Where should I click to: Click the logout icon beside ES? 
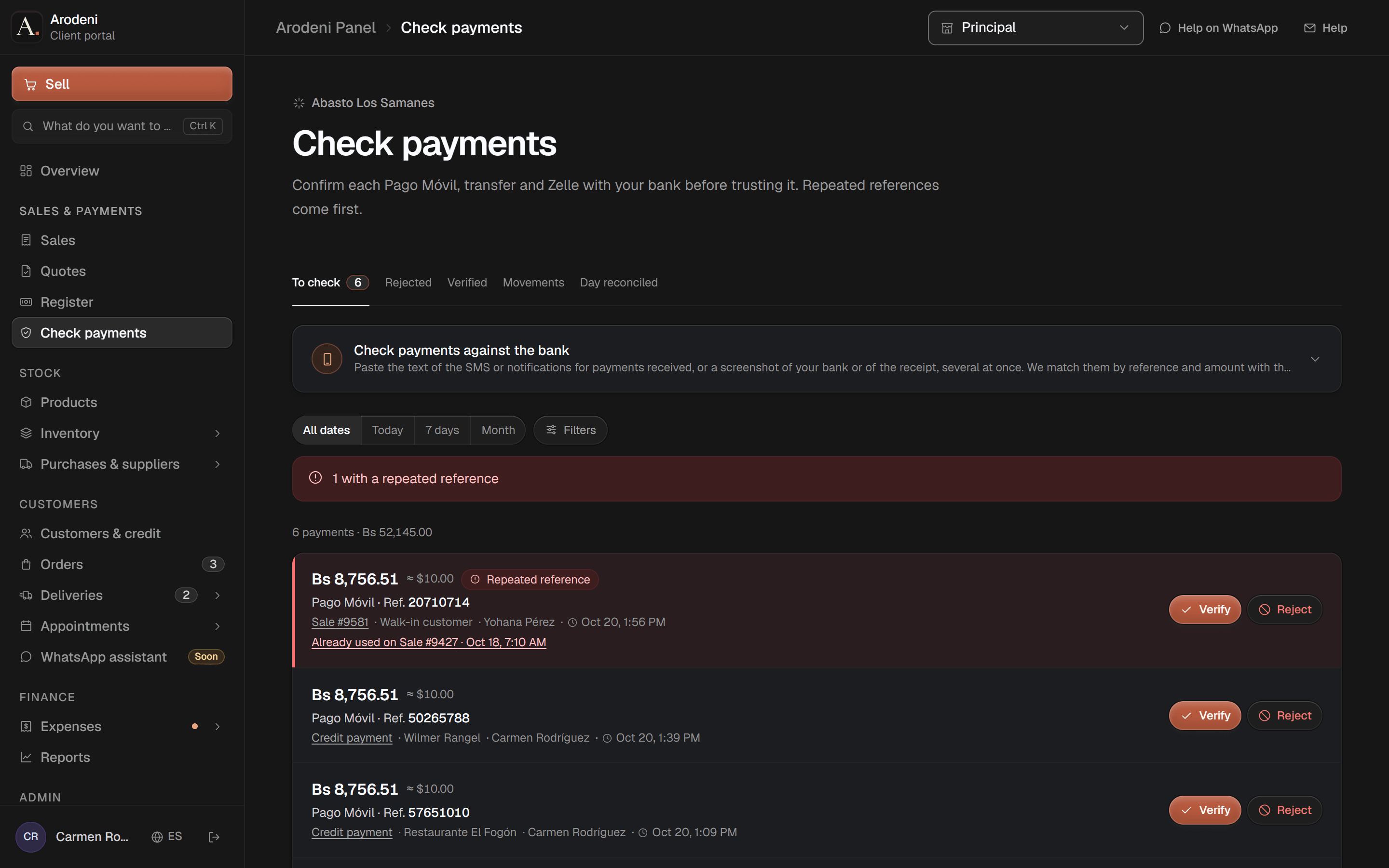pos(214,837)
